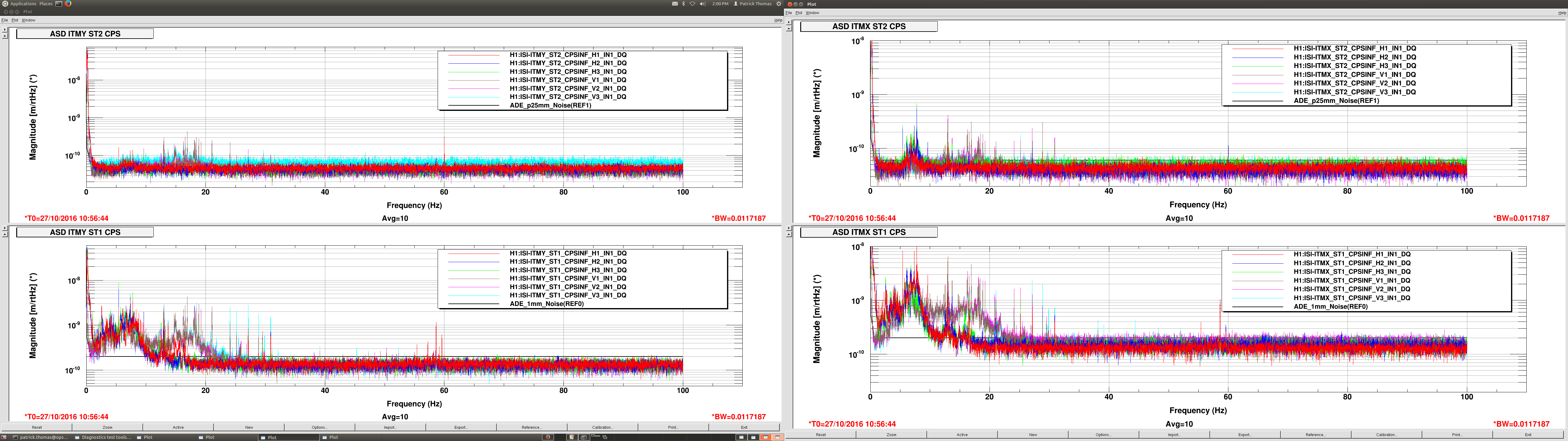Open the mail indicator in top panel

click(x=675, y=4)
